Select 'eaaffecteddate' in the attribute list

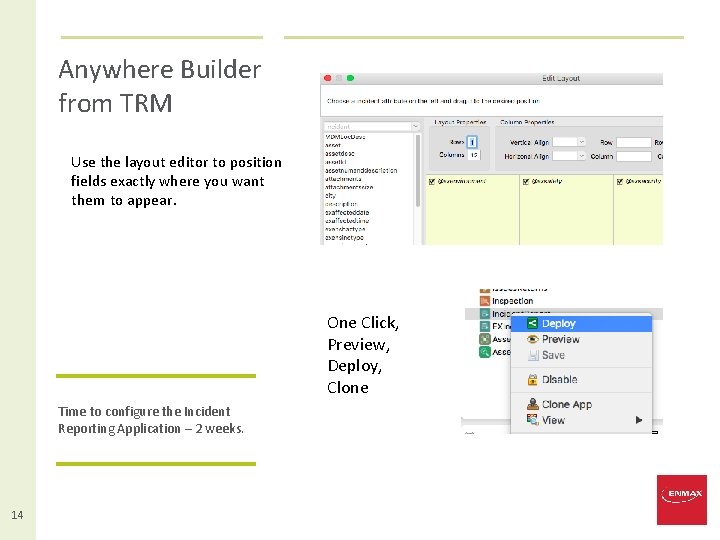(x=347, y=213)
